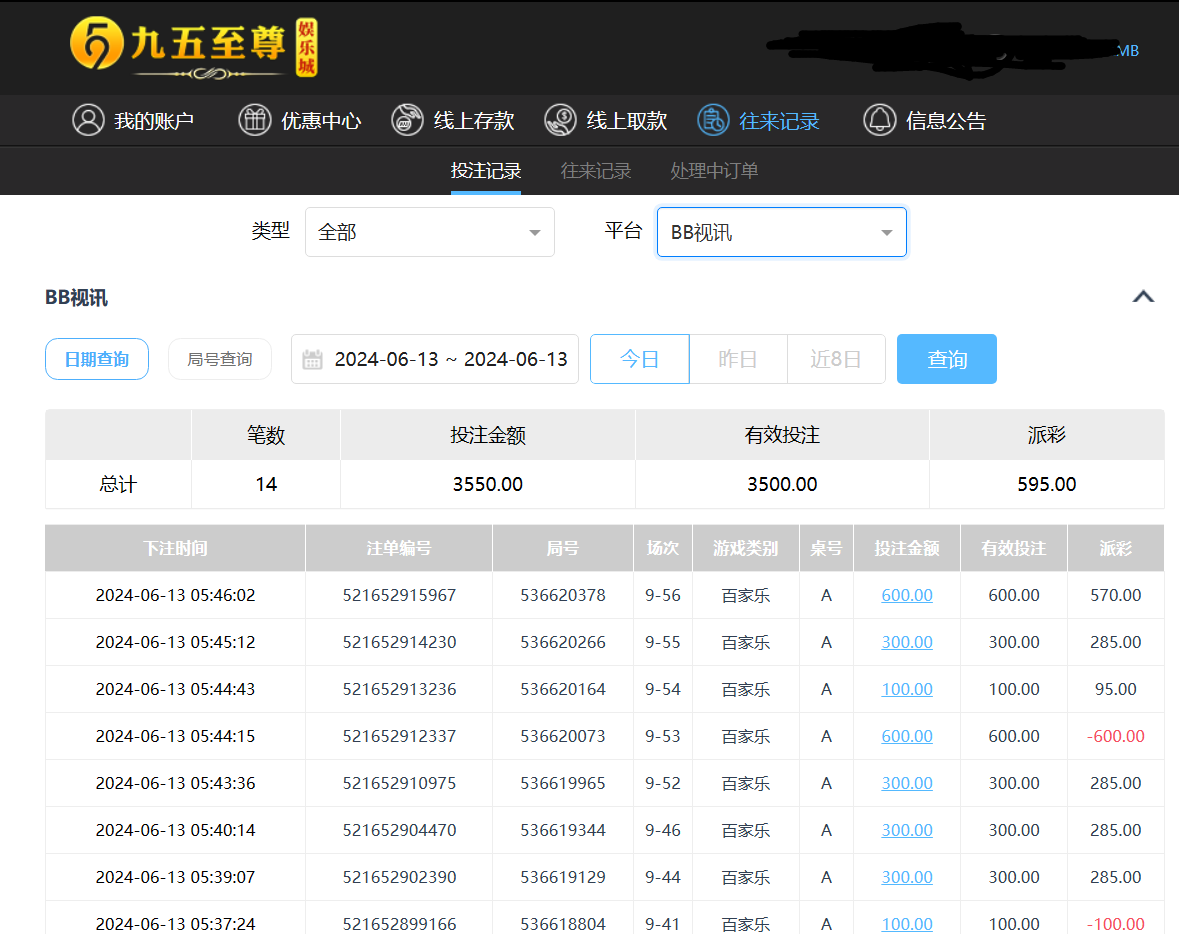Select the 今日 date range option

(x=639, y=359)
